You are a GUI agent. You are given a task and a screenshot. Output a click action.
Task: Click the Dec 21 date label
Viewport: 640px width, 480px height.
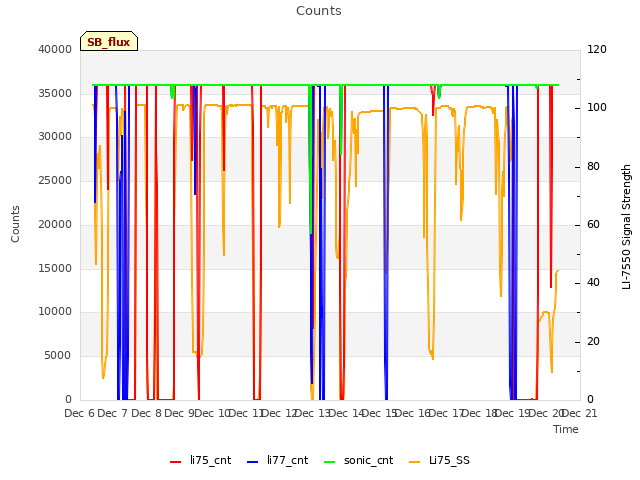coord(579,413)
